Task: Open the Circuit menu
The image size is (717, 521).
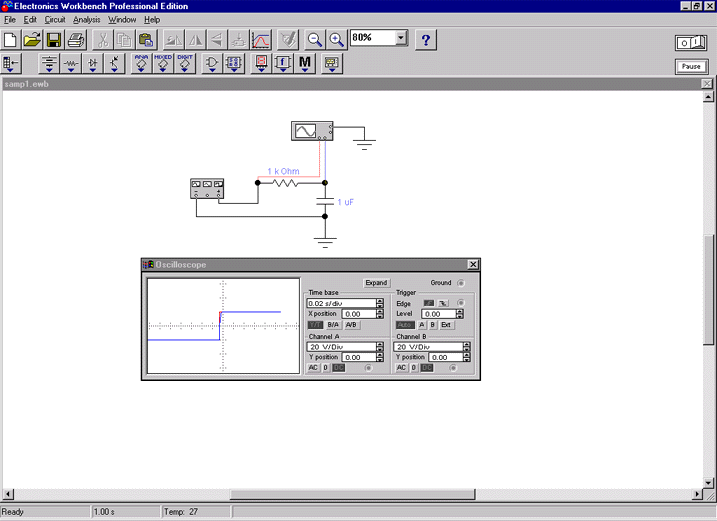Action: click(x=55, y=20)
